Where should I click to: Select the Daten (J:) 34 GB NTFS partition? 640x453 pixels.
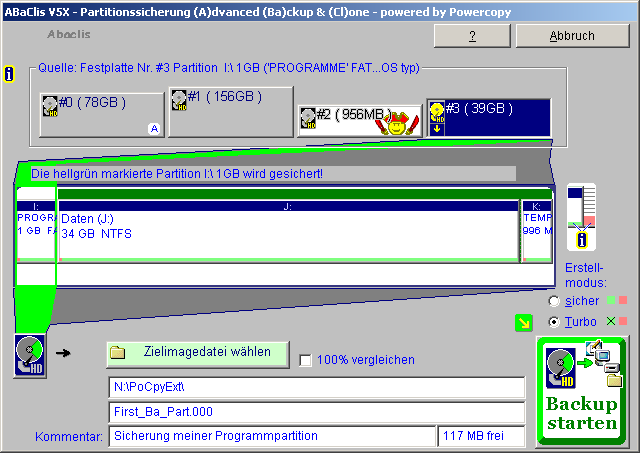[x=287, y=232]
